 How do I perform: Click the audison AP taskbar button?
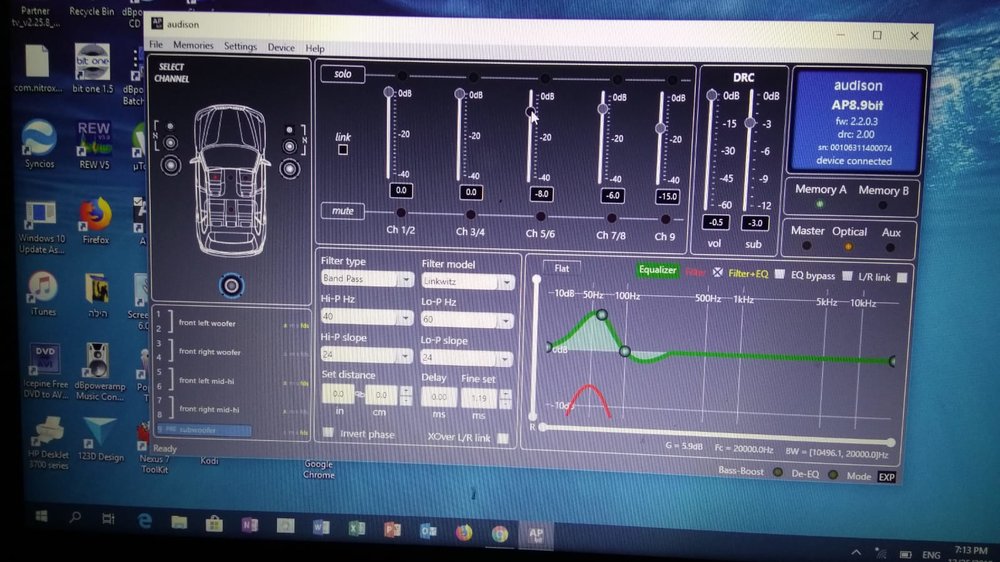click(x=536, y=534)
